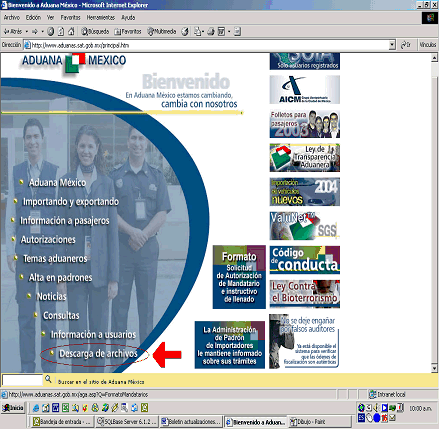
Task: Open History via toolbar globe icon
Action: point(185,32)
